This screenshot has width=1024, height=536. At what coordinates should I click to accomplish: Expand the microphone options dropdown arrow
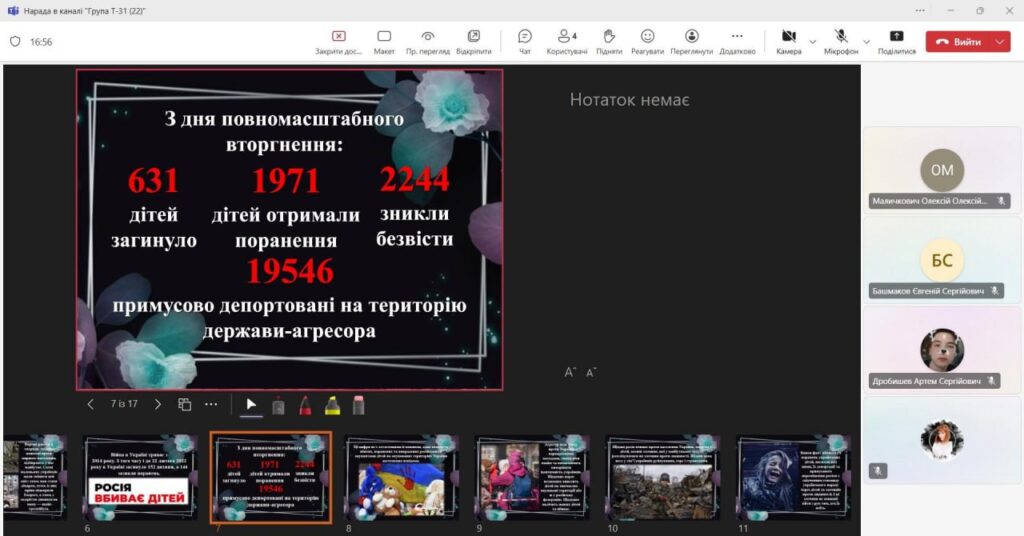click(x=866, y=42)
